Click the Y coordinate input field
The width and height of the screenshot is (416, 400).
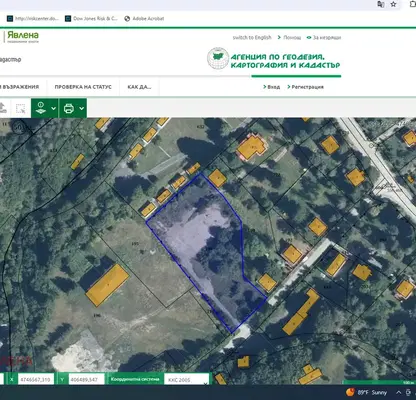coord(87,379)
